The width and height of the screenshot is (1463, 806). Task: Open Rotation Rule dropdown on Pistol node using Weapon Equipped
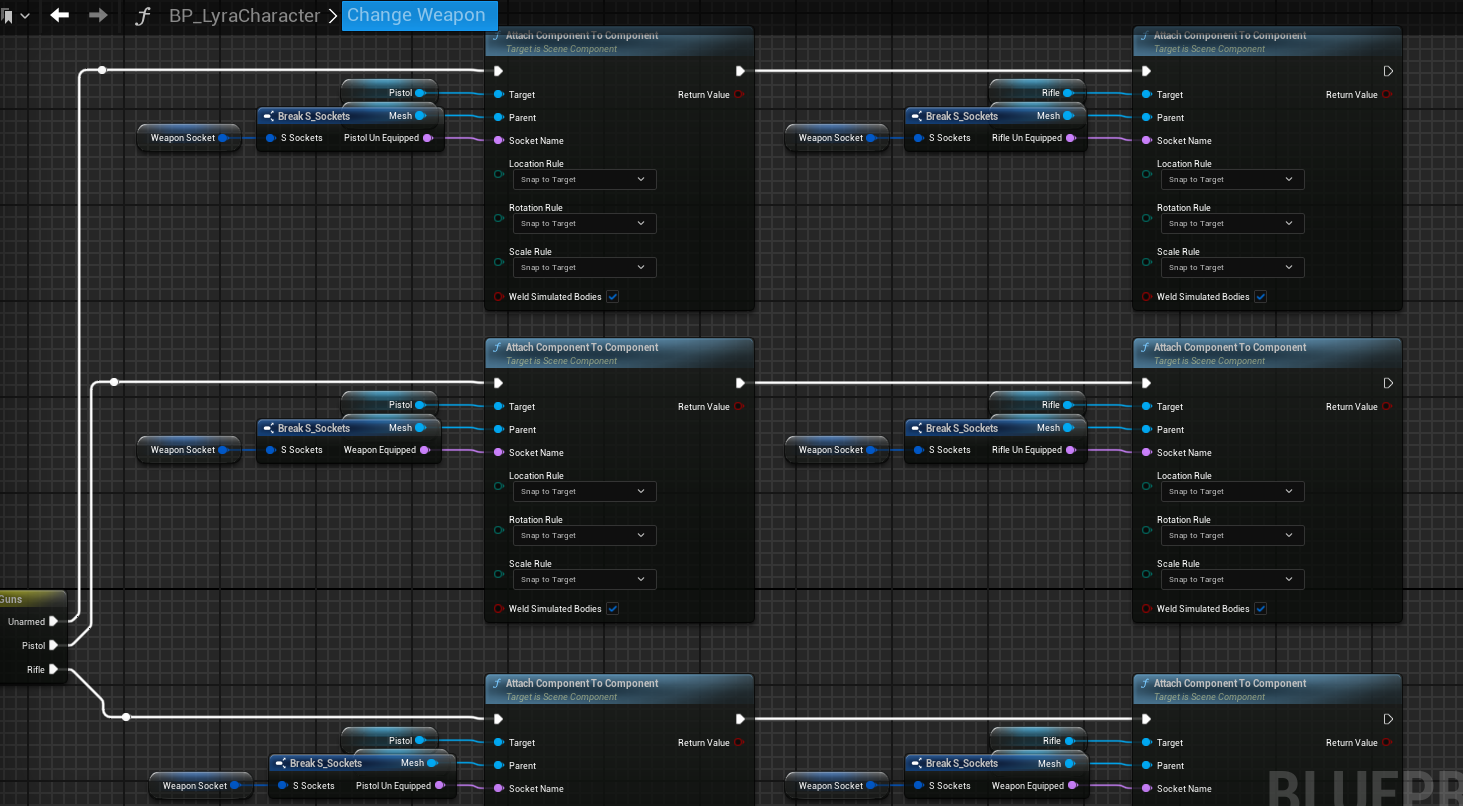pyautogui.click(x=585, y=536)
